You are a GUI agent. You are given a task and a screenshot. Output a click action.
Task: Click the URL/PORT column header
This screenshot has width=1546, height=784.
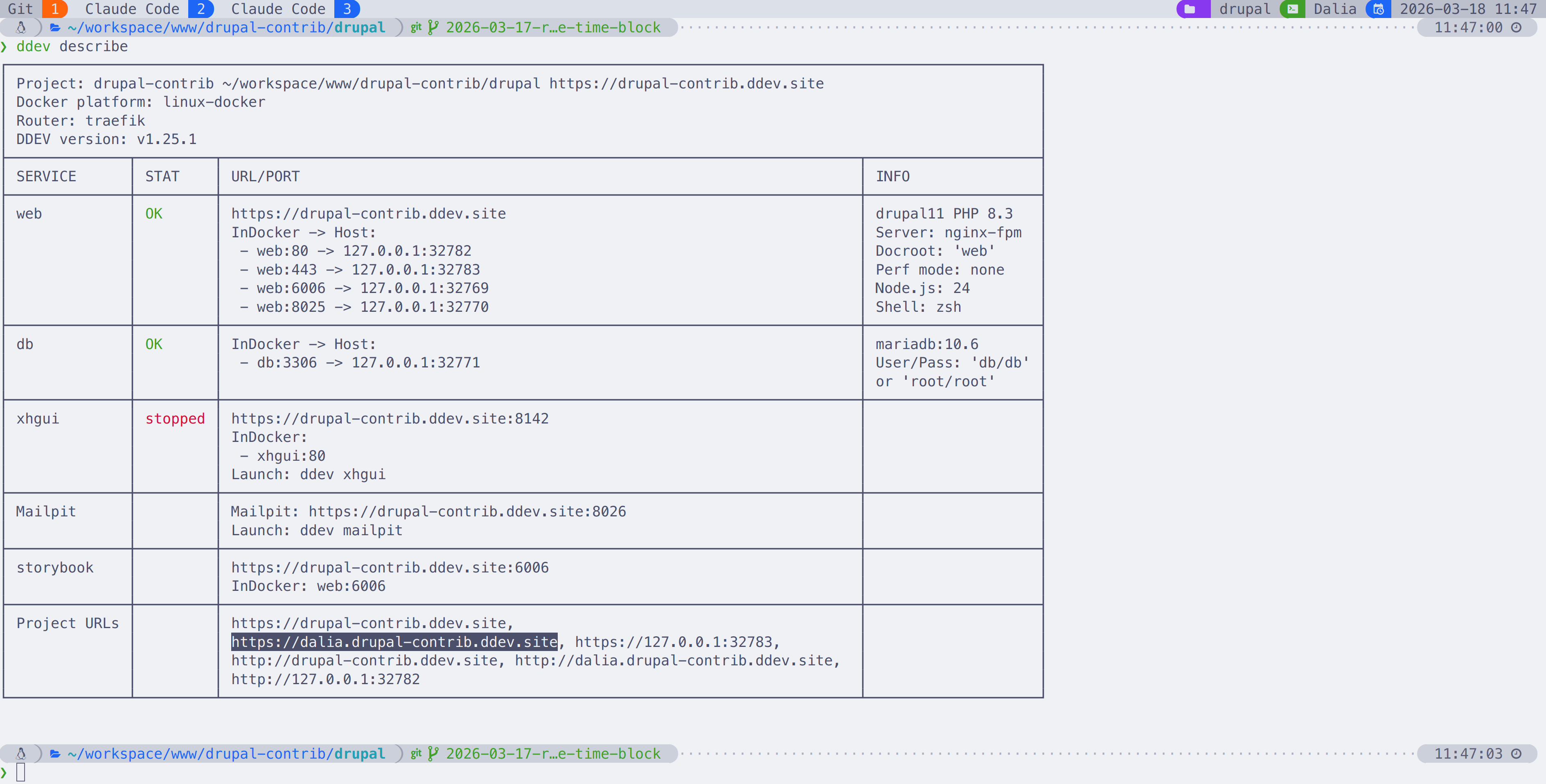pos(265,176)
